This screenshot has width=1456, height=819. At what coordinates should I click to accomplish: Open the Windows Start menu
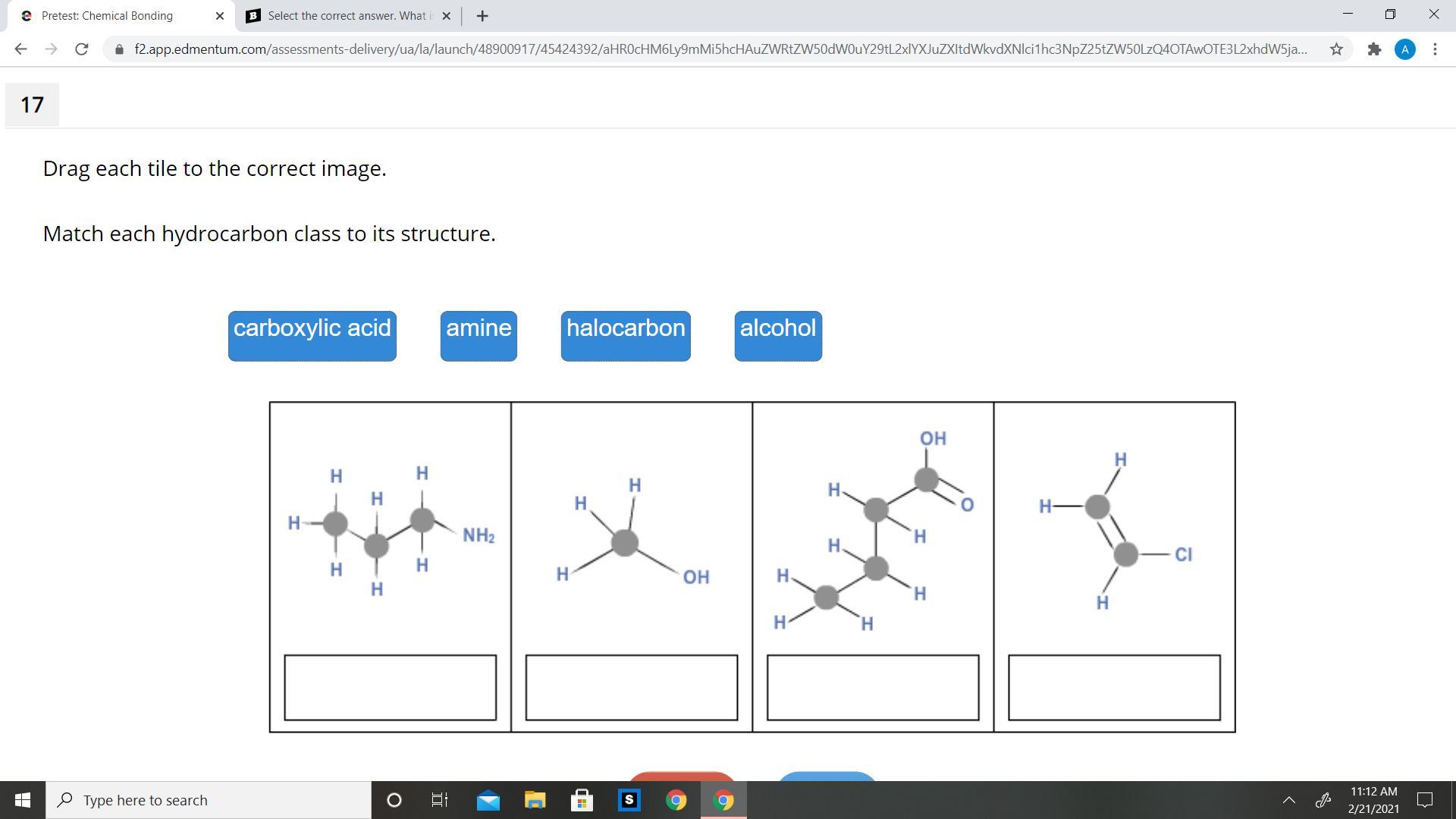pos(22,800)
